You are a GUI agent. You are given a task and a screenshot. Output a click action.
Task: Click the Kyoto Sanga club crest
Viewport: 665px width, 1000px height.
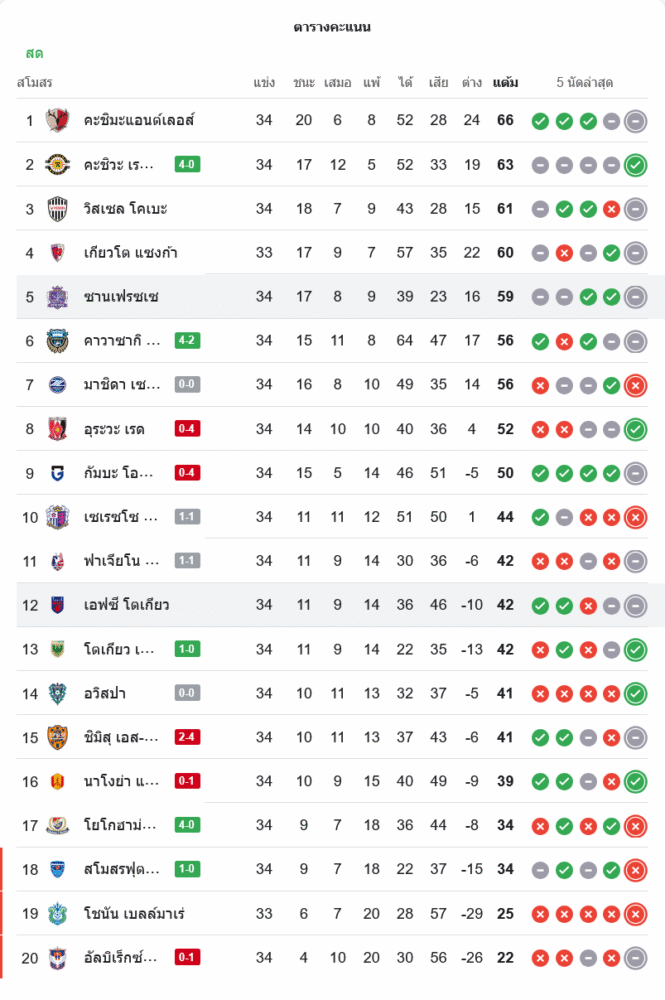[57, 253]
